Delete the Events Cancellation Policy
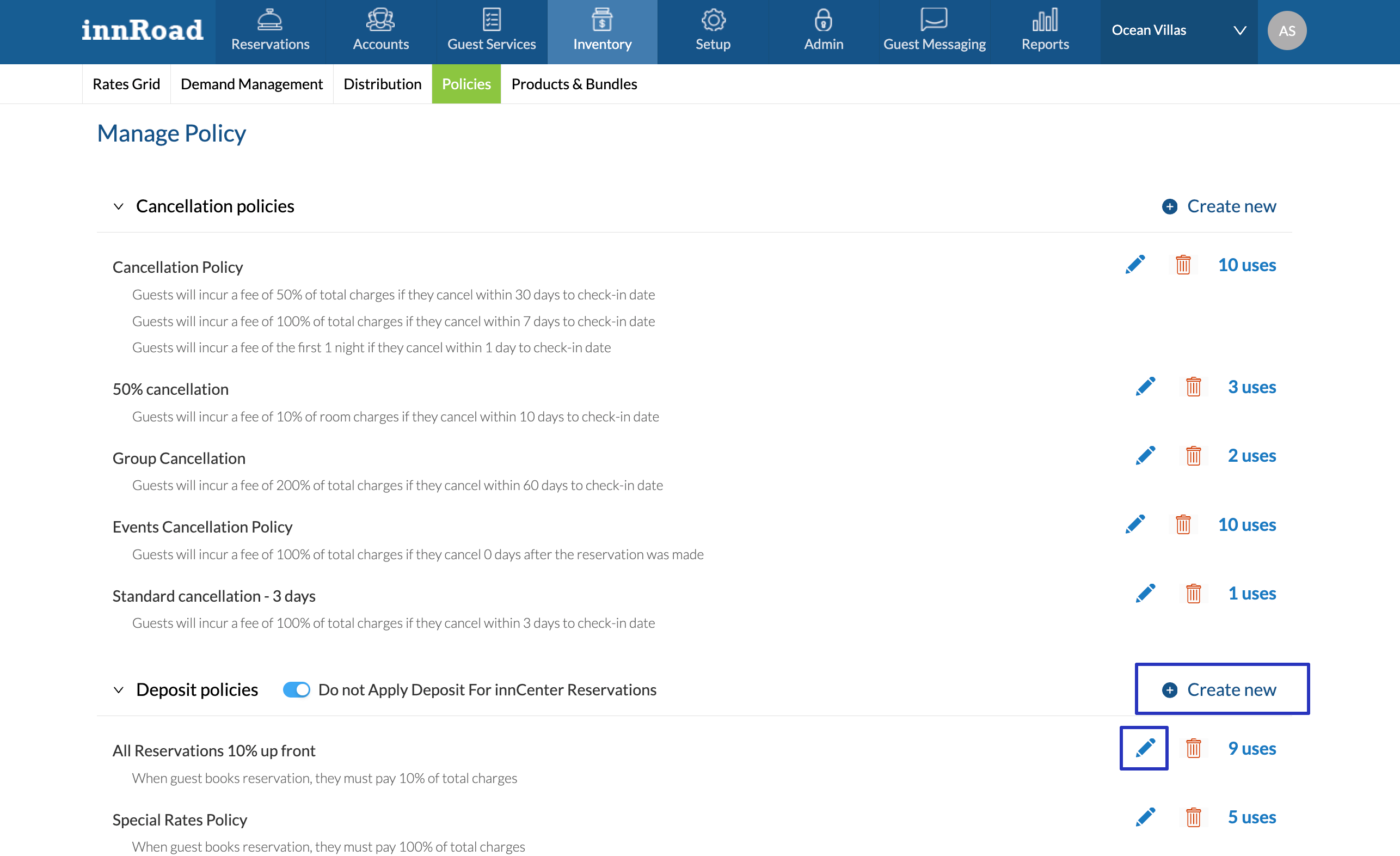 (x=1182, y=524)
